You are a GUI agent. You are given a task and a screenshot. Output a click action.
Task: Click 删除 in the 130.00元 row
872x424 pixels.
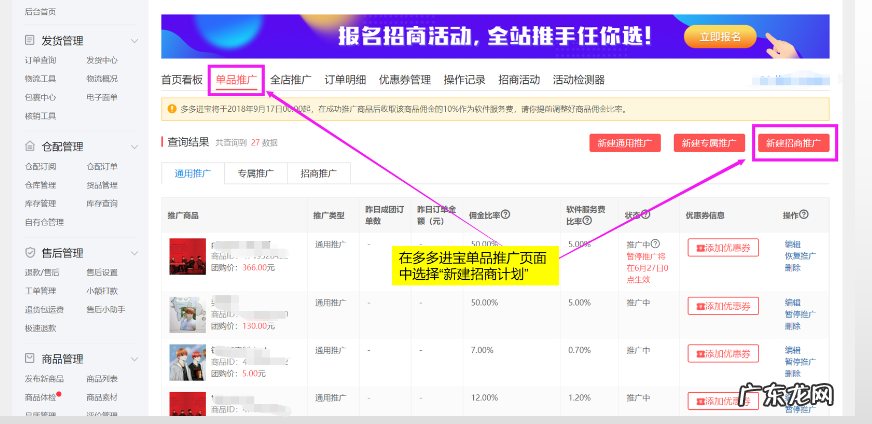(x=792, y=327)
